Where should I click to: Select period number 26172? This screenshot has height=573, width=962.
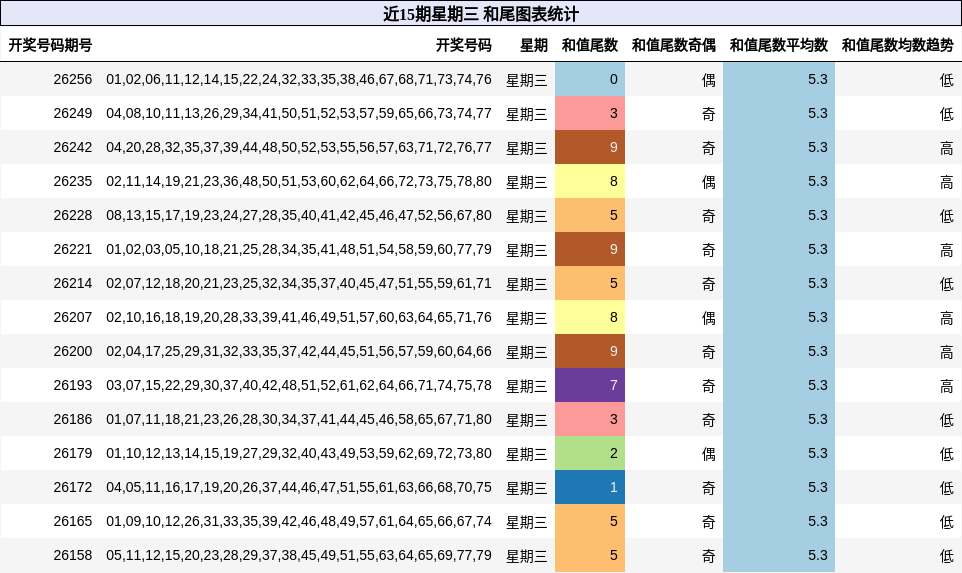tap(72, 488)
